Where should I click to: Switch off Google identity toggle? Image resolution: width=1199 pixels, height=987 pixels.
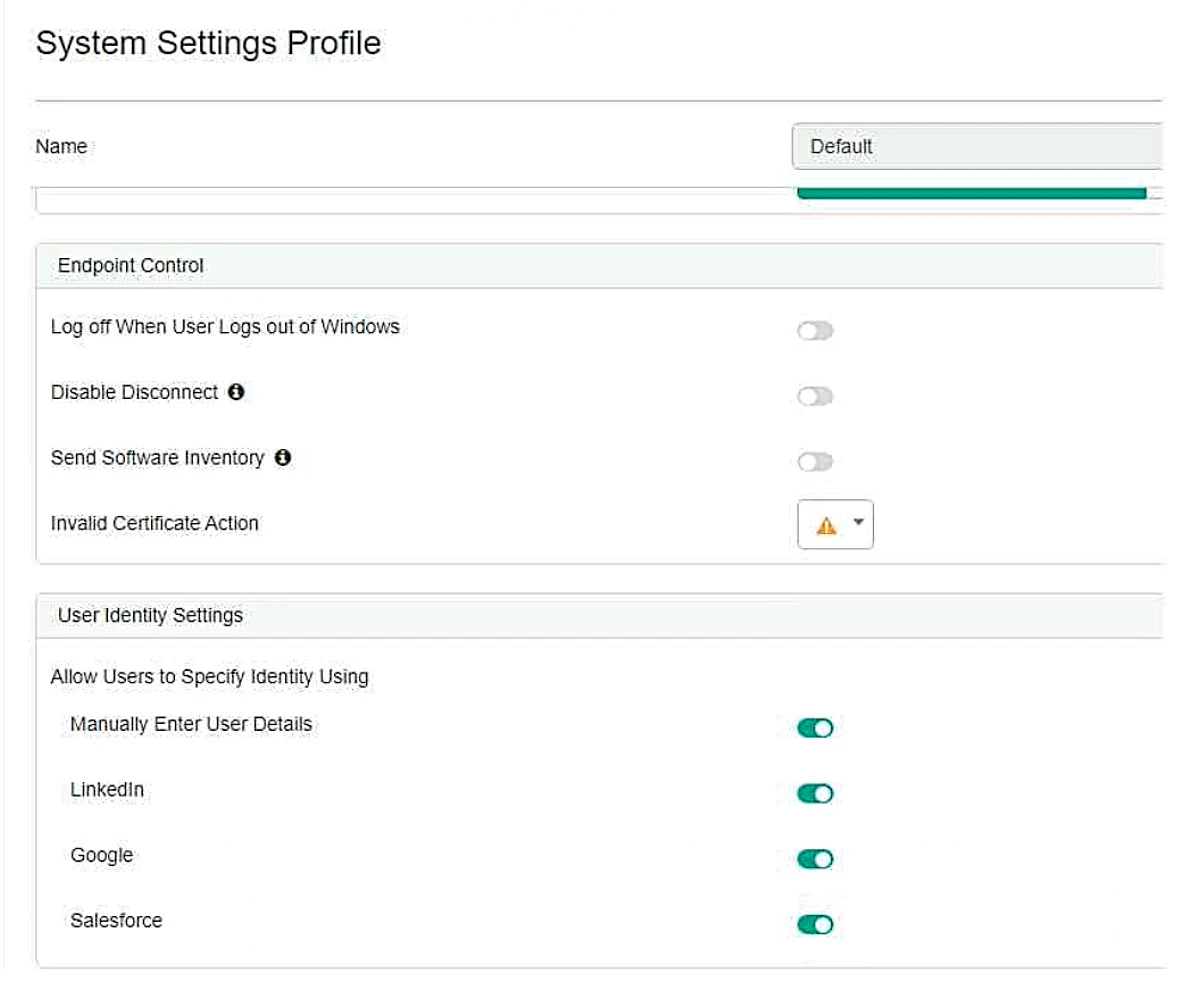815,859
